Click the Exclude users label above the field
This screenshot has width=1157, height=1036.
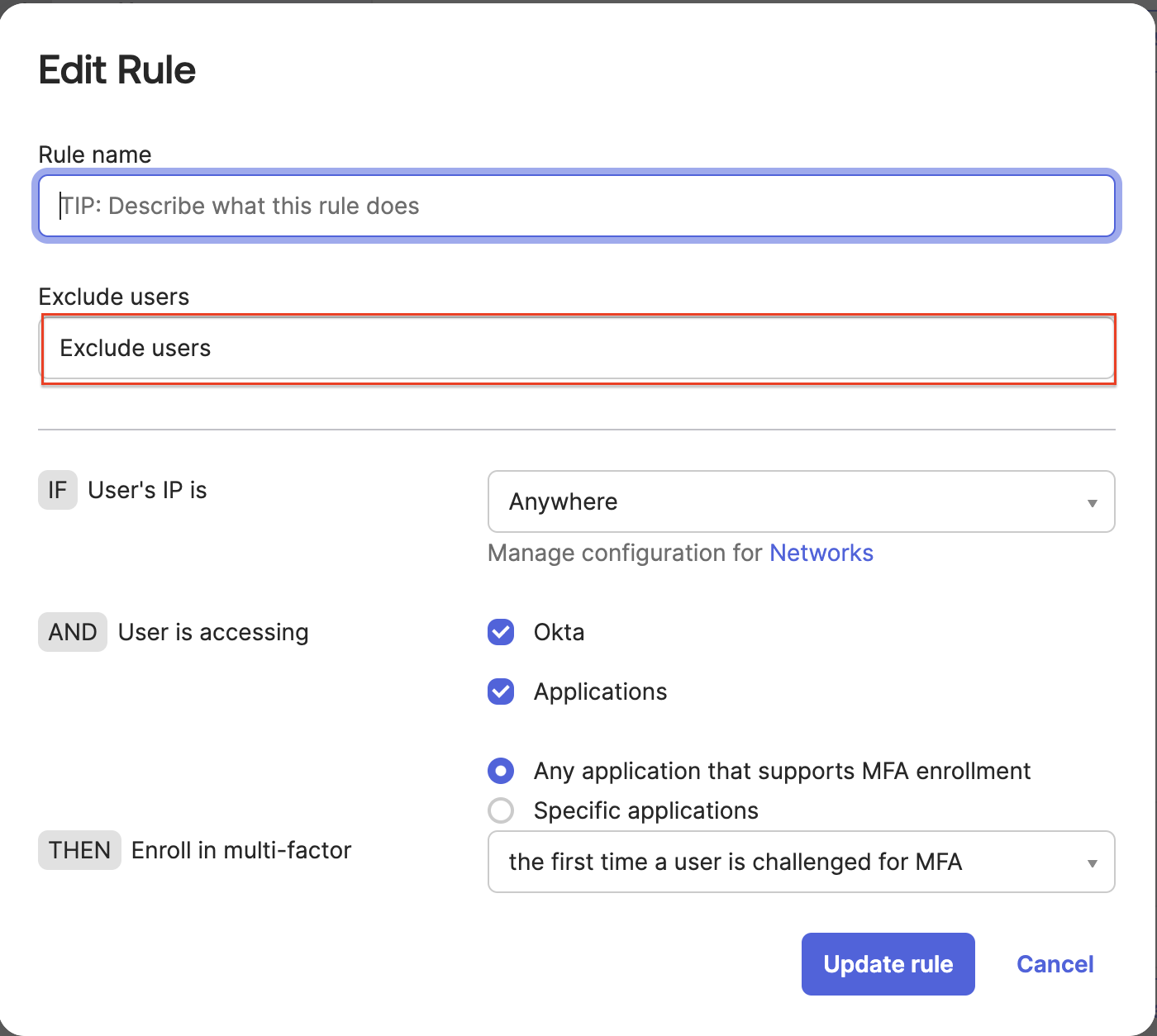114,297
